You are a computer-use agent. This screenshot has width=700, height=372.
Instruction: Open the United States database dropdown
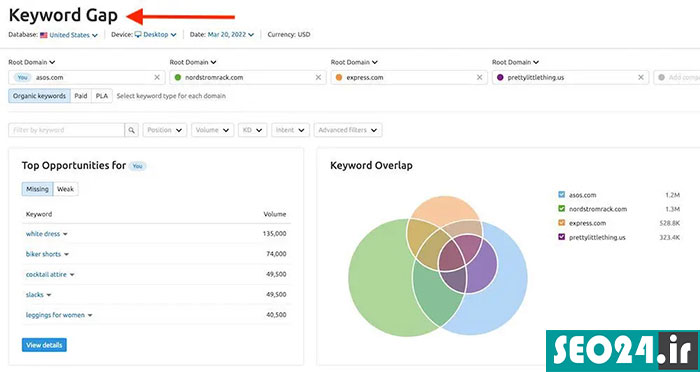coord(73,35)
